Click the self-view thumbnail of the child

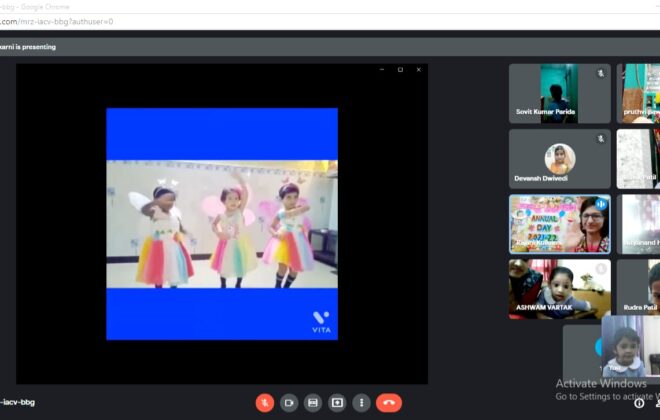(x=631, y=346)
